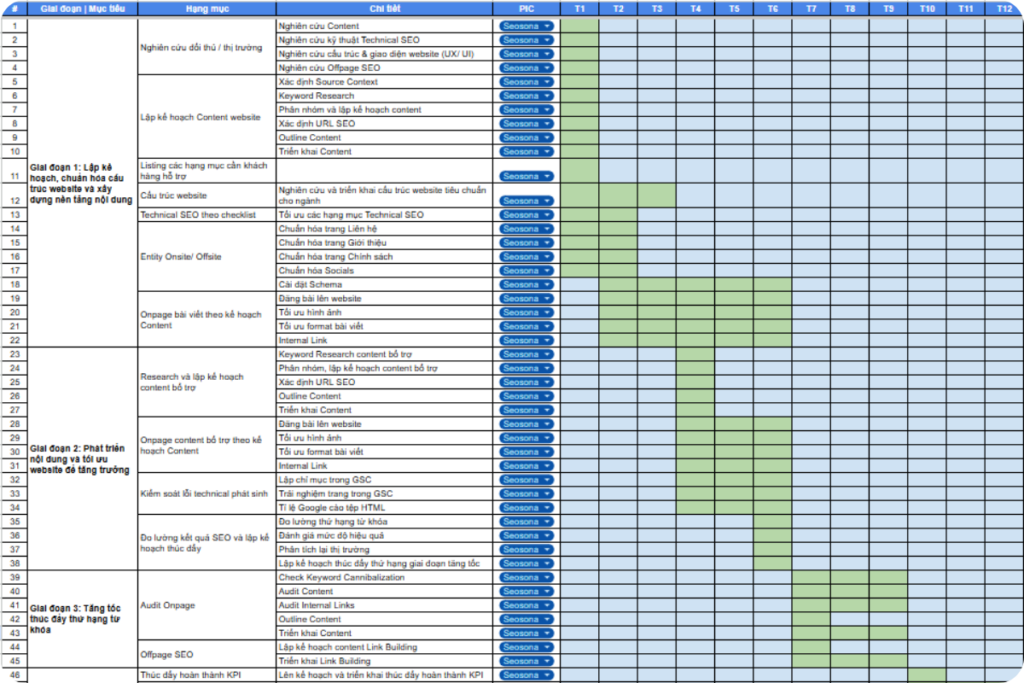This screenshot has width=1024, height=683.
Task: Click the Tỉ lệ Google cào tệp HTML cell
Action: click(x=385, y=508)
